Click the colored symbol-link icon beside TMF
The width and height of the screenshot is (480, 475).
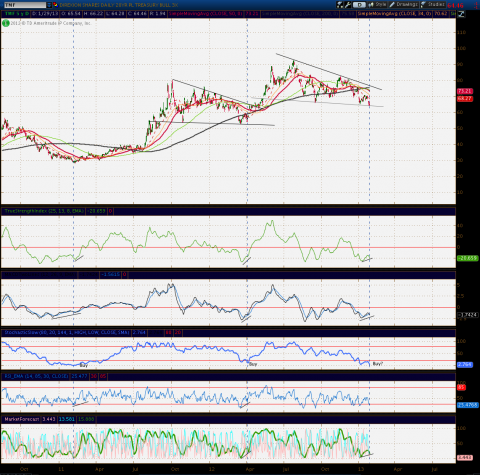pos(55,5)
